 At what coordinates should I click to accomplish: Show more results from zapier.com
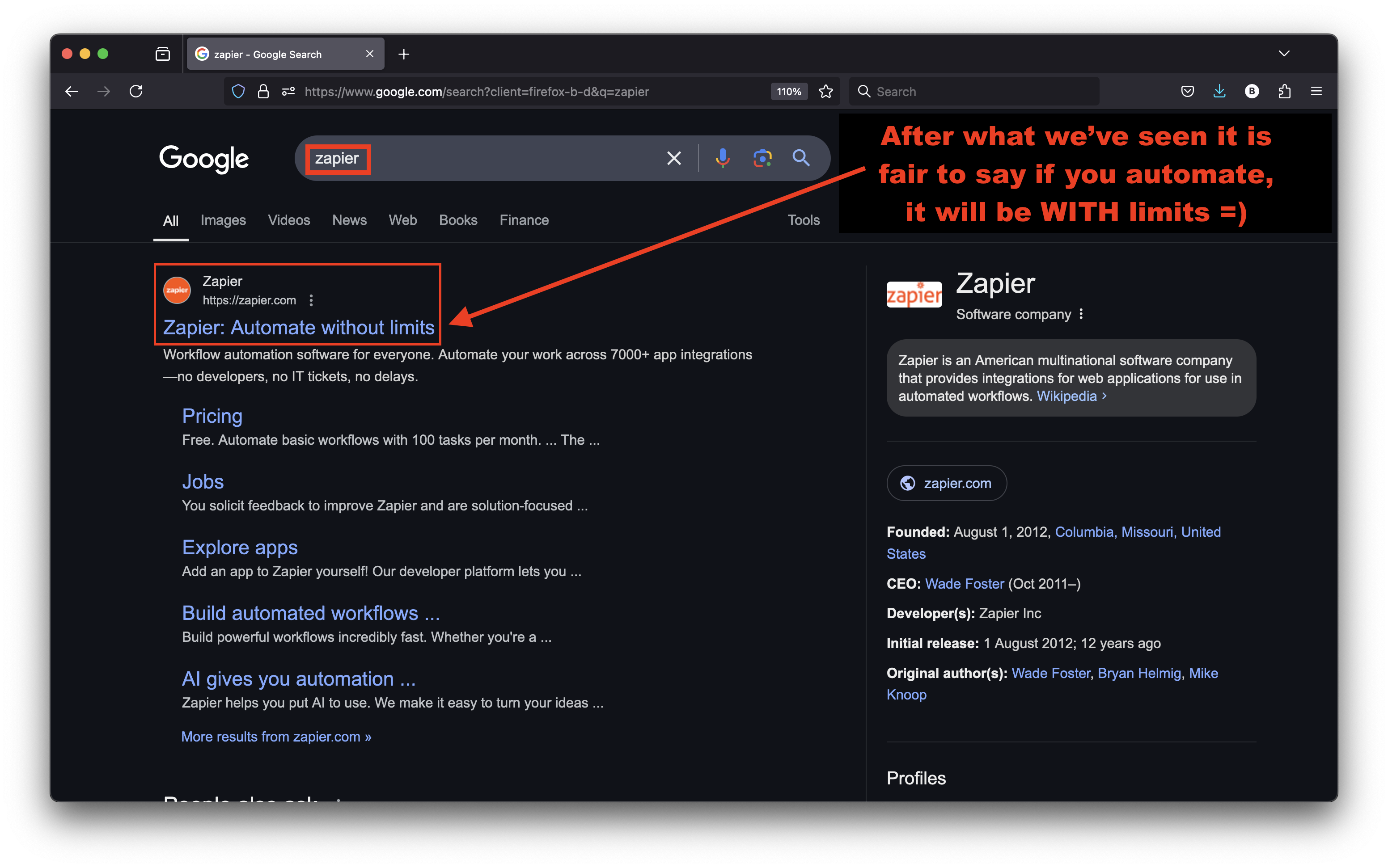(x=276, y=737)
